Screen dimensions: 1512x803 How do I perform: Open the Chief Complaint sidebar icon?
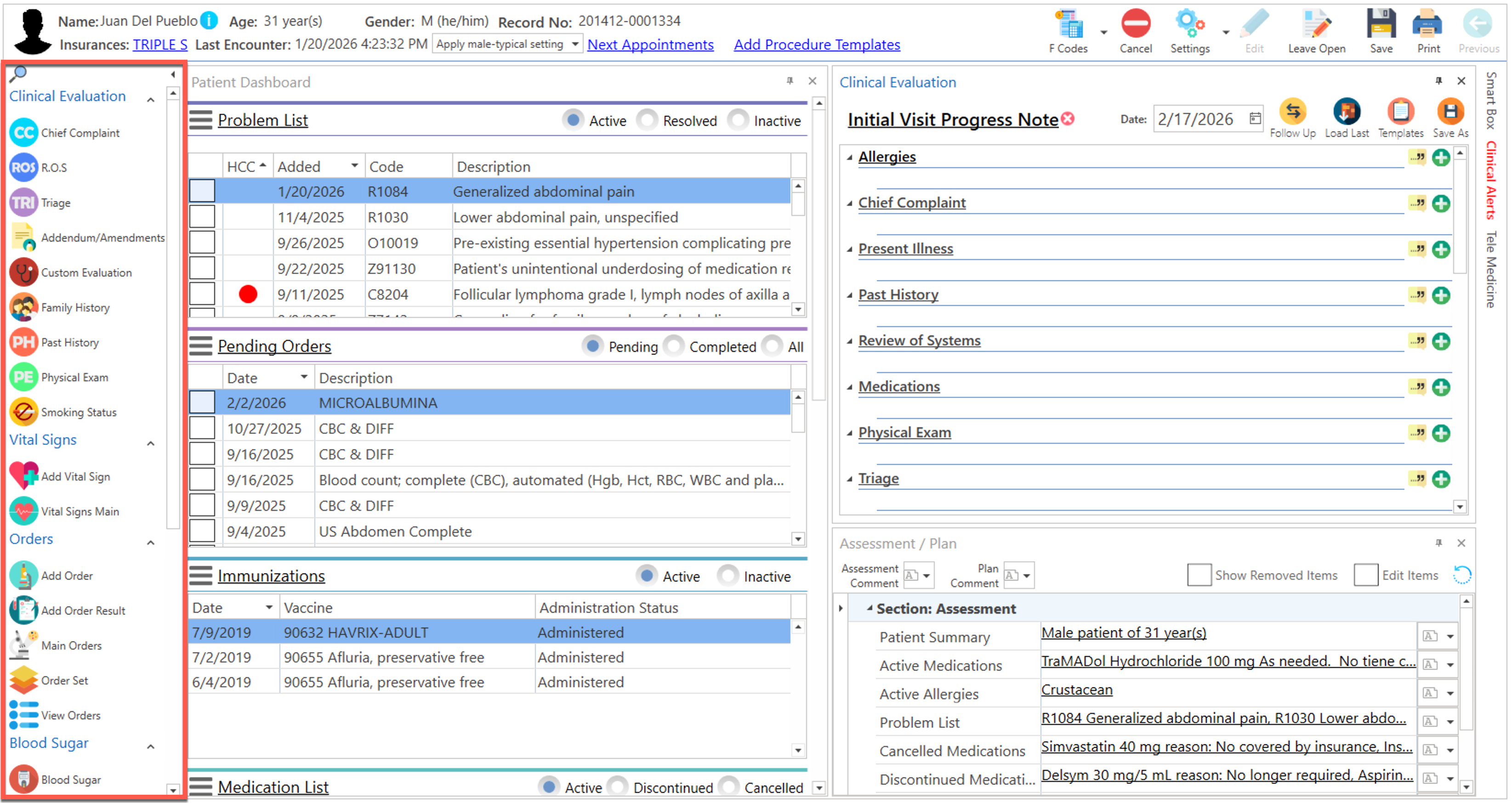[x=23, y=133]
